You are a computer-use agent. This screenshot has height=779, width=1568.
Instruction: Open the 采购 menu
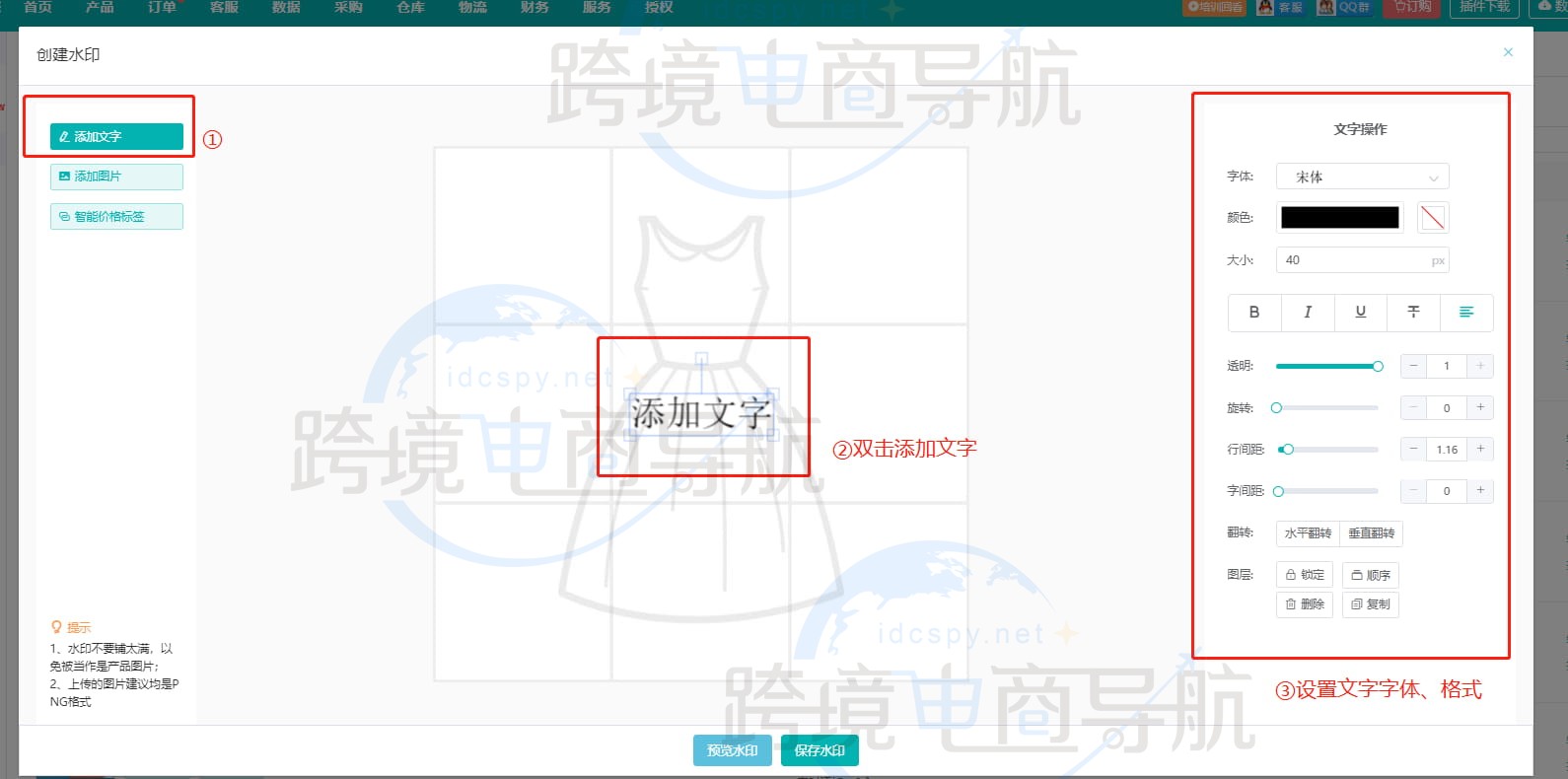click(348, 7)
